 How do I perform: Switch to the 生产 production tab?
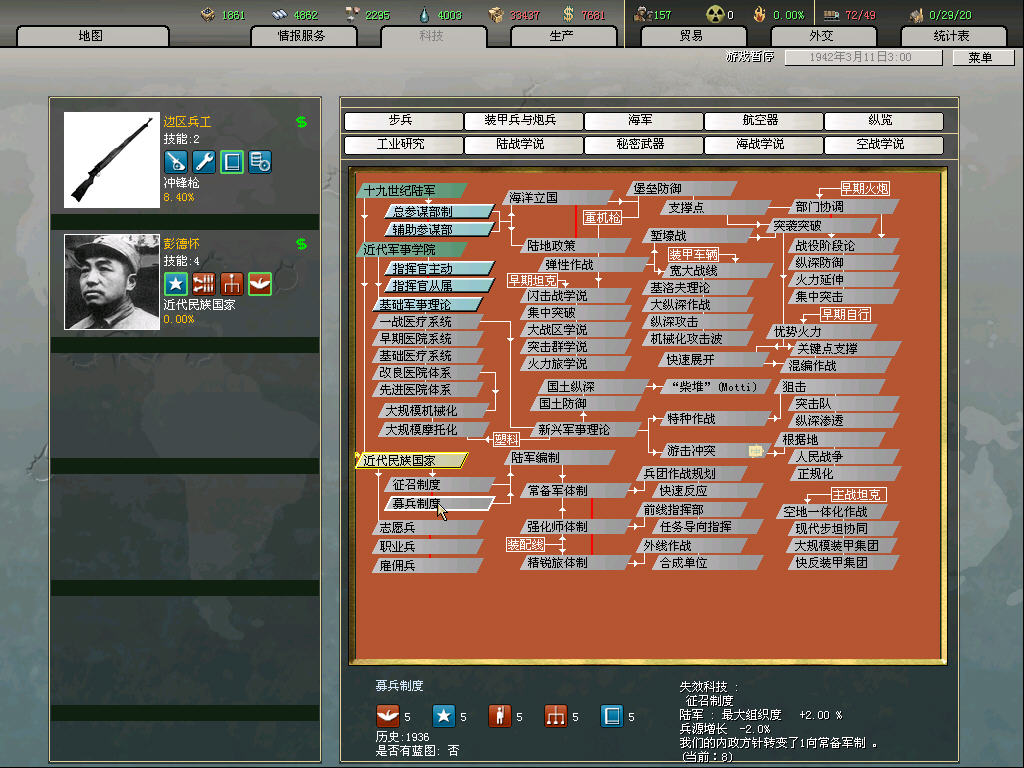click(563, 36)
